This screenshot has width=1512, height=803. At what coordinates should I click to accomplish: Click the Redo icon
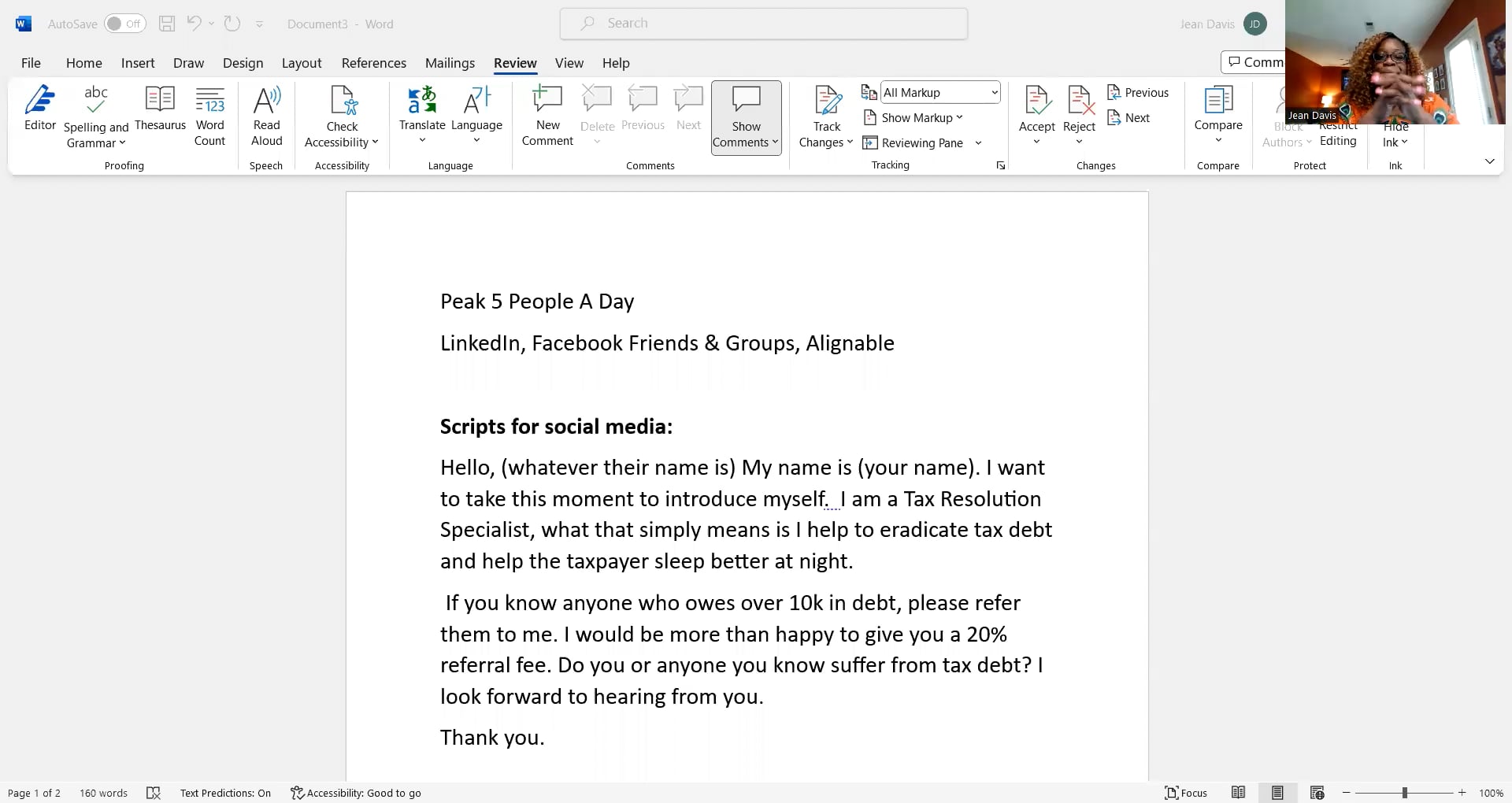(x=232, y=24)
